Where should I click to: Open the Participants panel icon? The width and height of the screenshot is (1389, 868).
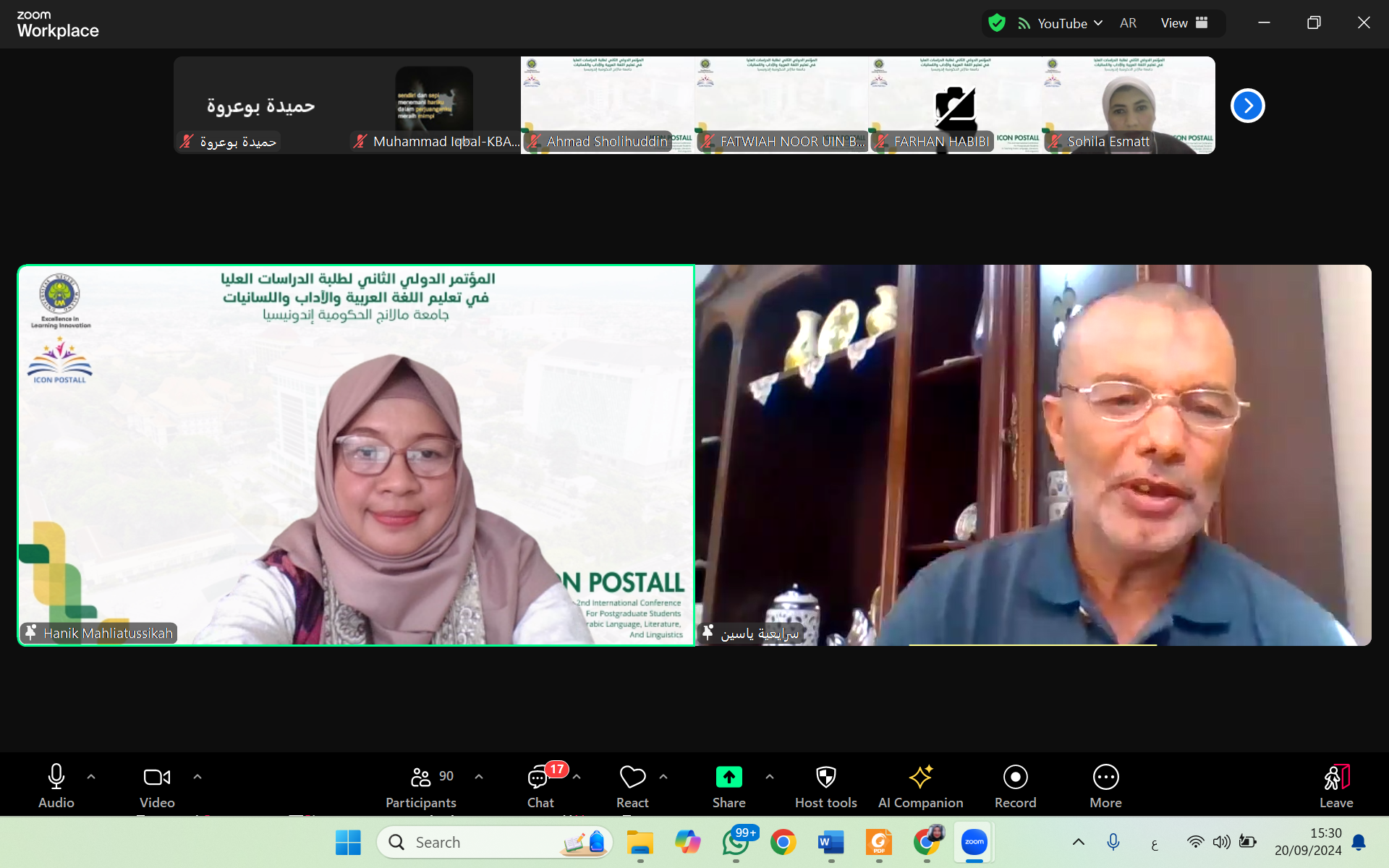click(x=420, y=777)
